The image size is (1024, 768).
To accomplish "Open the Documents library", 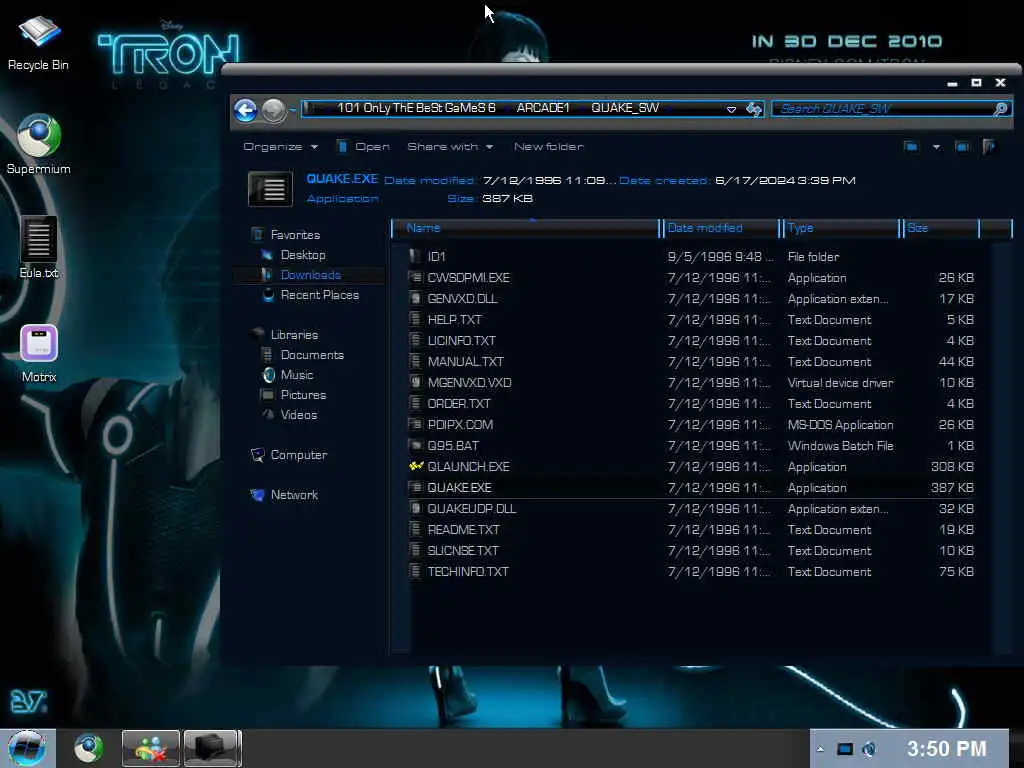I will 312,355.
